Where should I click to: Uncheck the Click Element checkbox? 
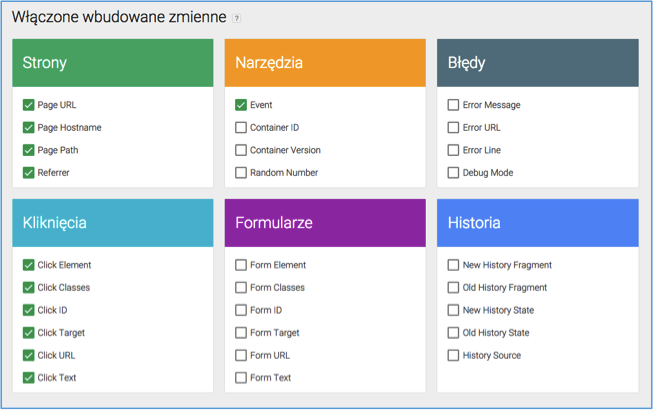pos(29,265)
